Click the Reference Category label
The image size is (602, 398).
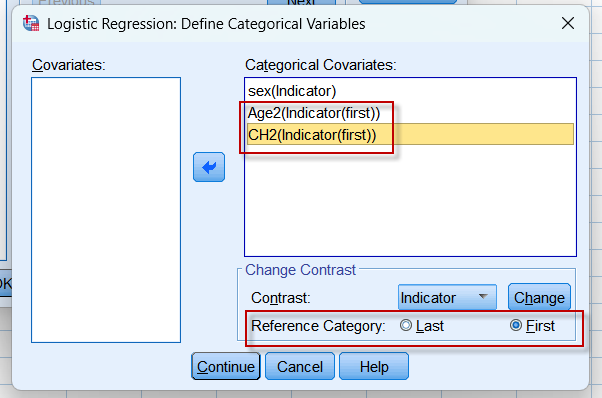(318, 326)
